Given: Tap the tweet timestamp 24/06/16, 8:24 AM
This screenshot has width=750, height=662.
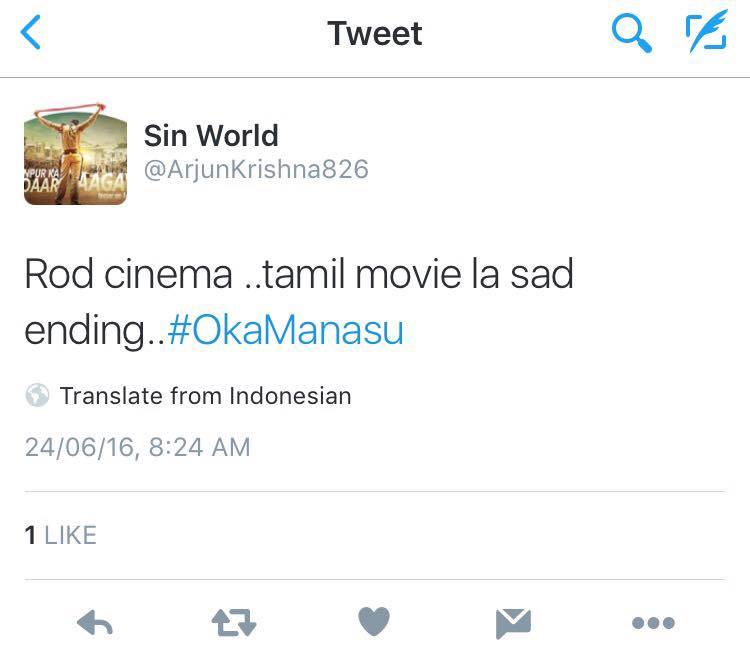Looking at the screenshot, I should pos(138,448).
